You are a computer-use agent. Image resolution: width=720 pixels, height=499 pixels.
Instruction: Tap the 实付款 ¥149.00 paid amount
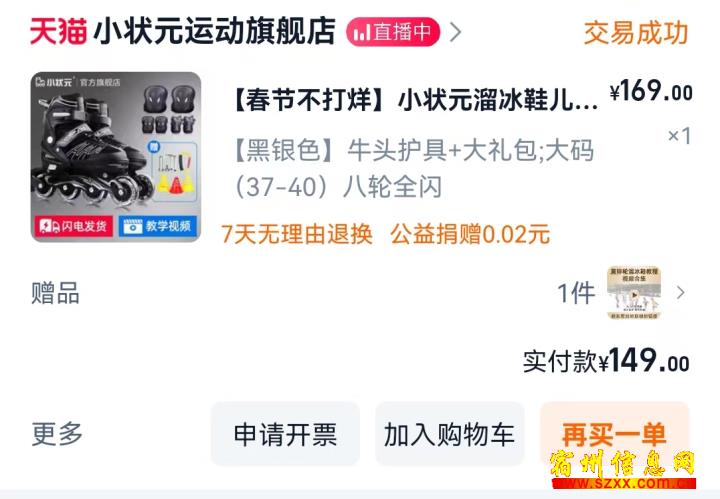click(x=606, y=361)
